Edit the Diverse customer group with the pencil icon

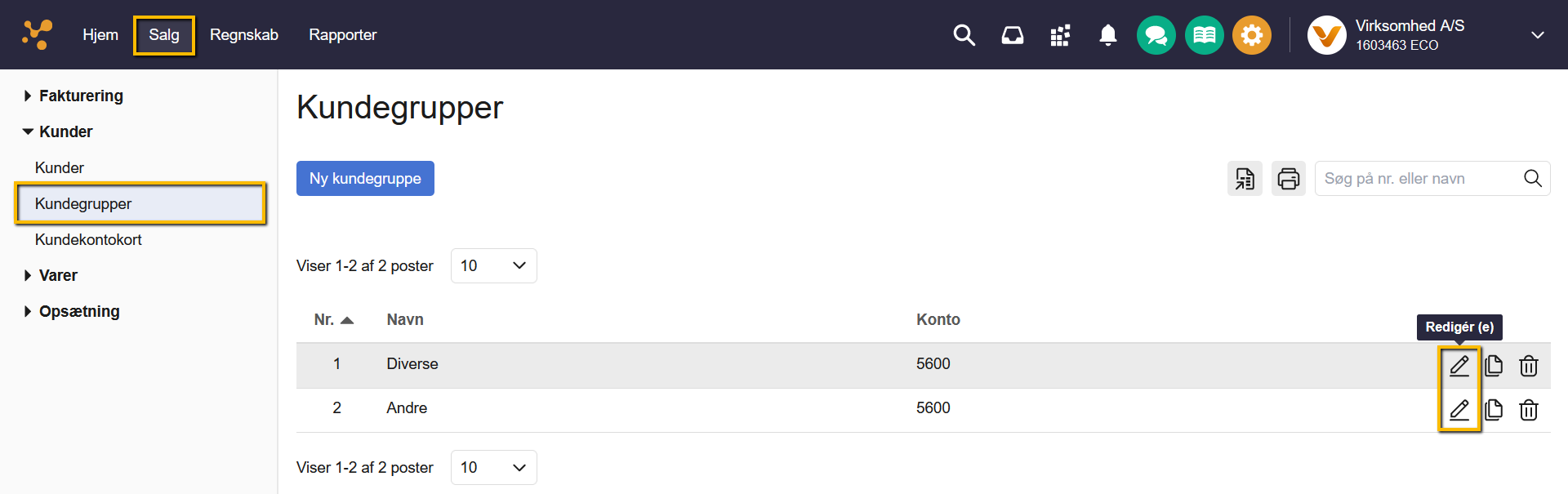(x=1459, y=365)
